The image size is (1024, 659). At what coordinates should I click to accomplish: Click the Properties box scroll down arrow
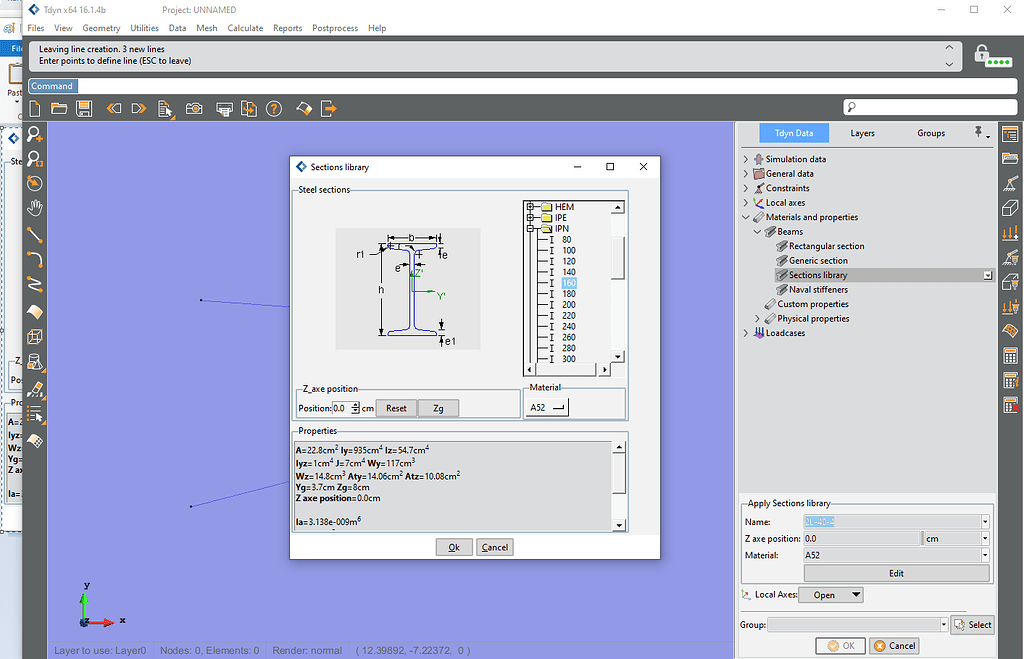pos(619,525)
